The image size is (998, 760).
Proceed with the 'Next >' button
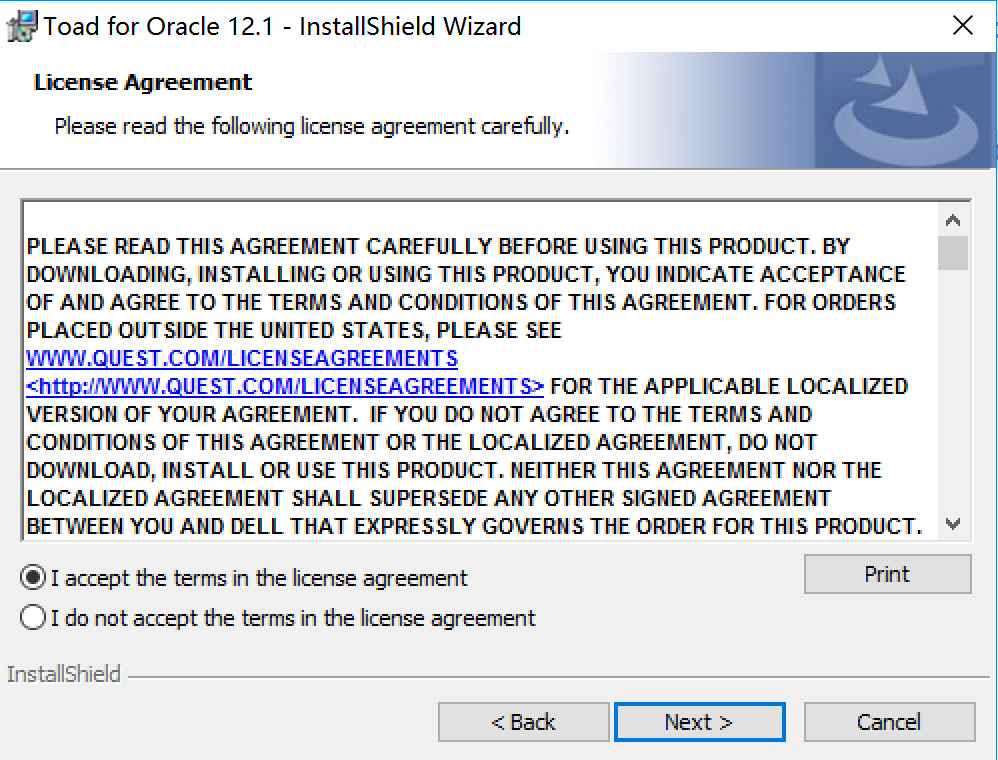699,722
